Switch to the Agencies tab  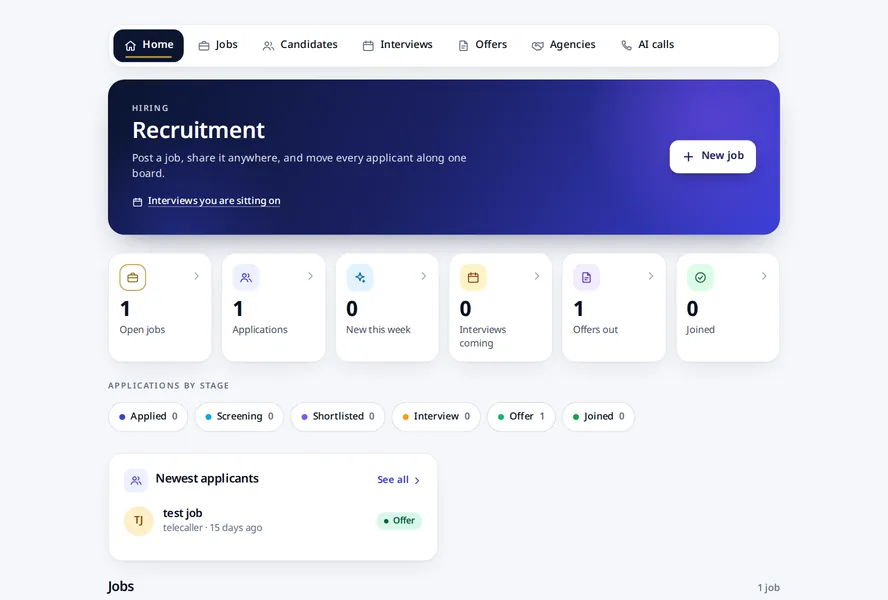(x=563, y=45)
